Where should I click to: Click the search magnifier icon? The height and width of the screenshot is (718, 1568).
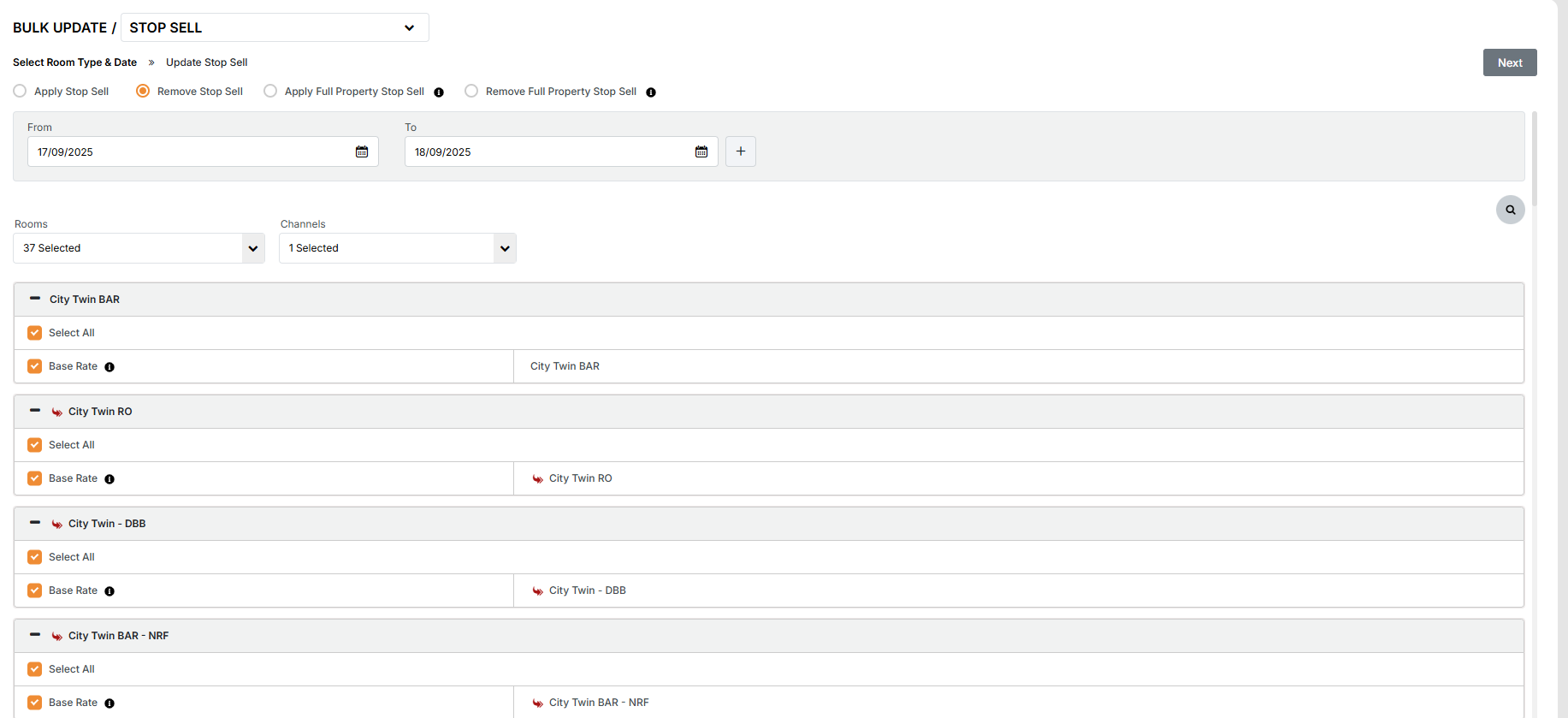coord(1510,210)
